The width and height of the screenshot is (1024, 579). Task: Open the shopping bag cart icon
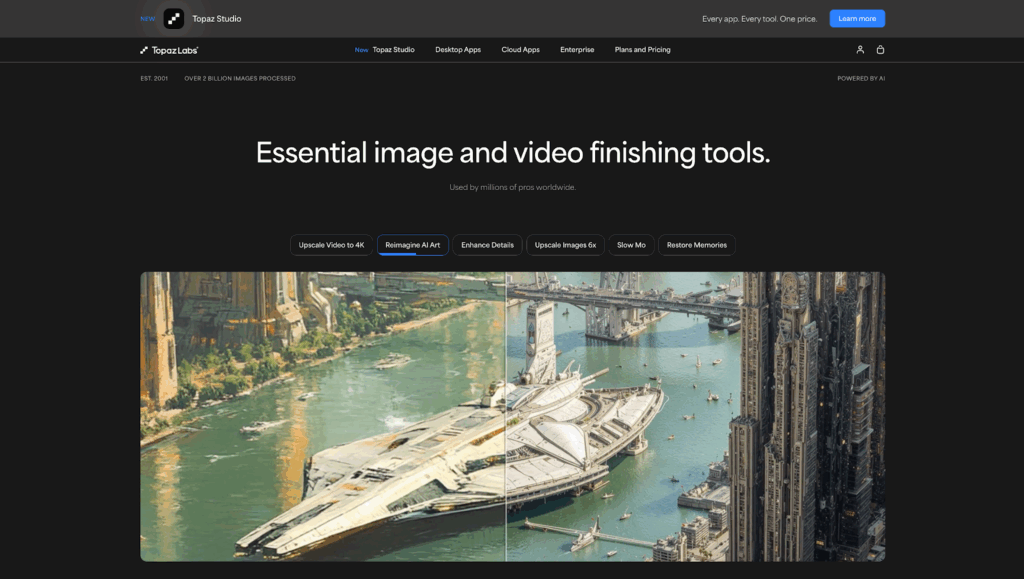880,50
